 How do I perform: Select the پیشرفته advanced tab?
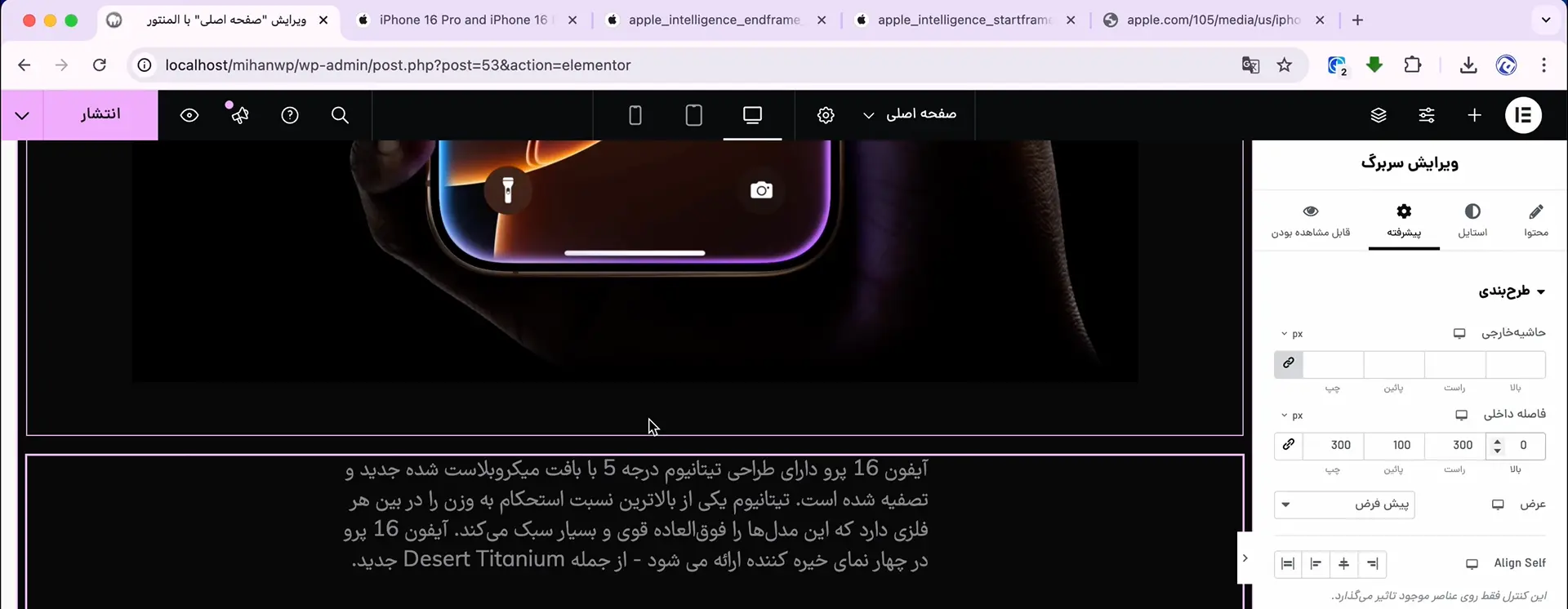[1404, 220]
